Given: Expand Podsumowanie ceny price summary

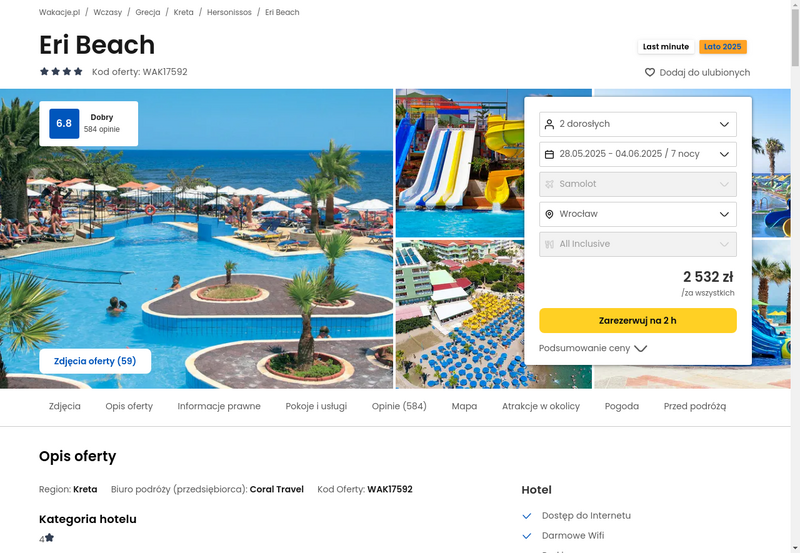Looking at the screenshot, I should [593, 348].
